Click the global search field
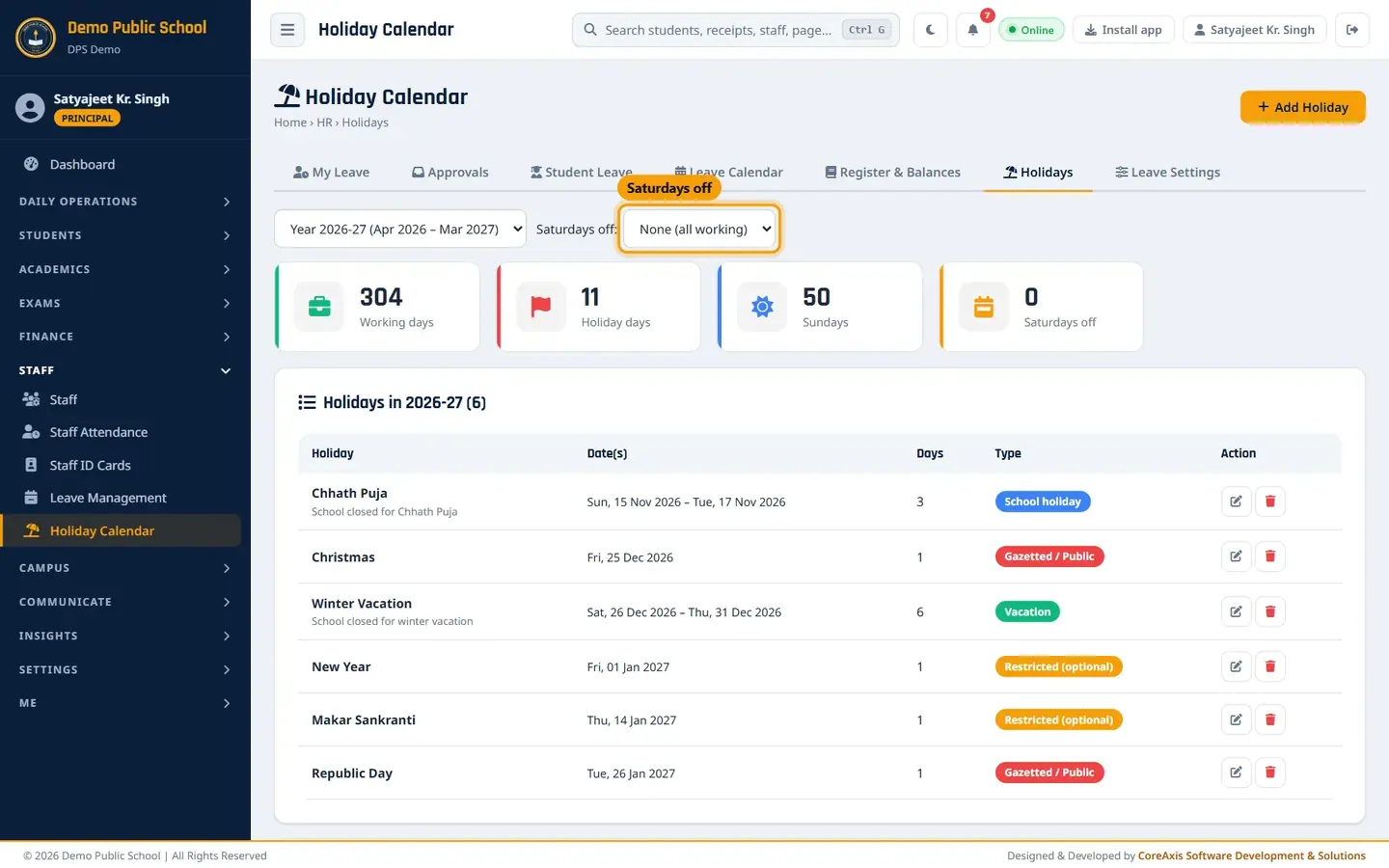Screen dimensions: 1389x868 coord(736,30)
